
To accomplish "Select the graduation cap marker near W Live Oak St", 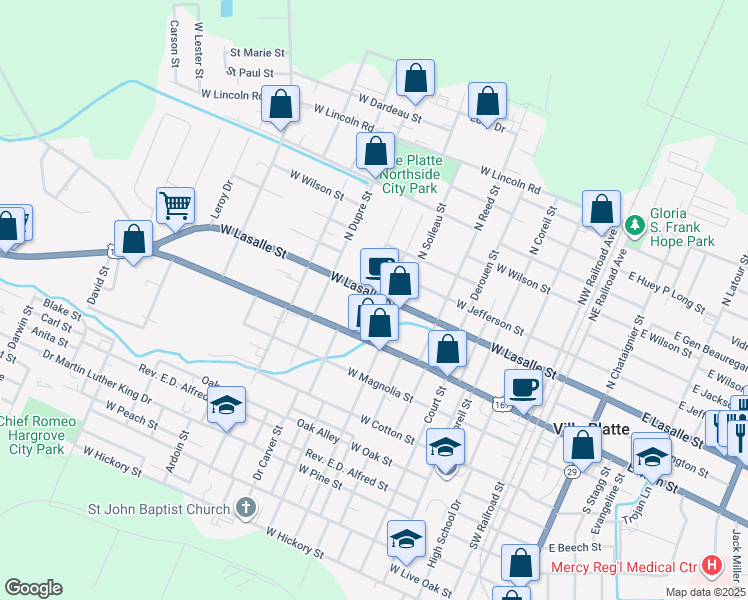I will pos(406,538).
